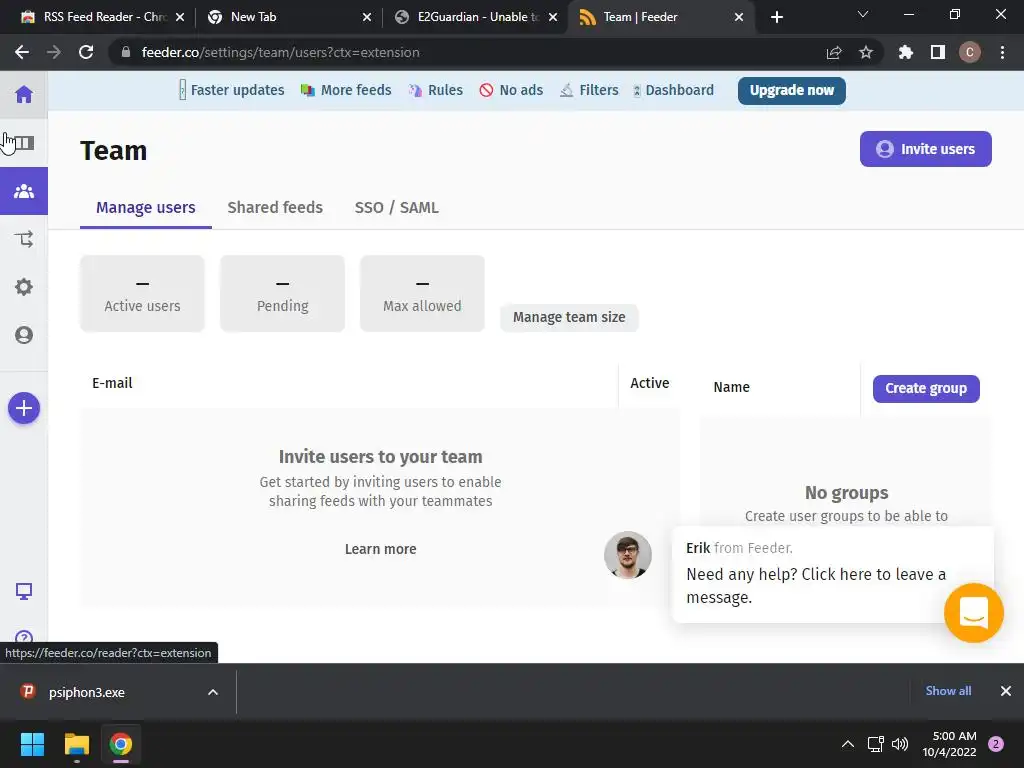Click the Upgrade now button
1024x768 pixels.
tap(792, 90)
